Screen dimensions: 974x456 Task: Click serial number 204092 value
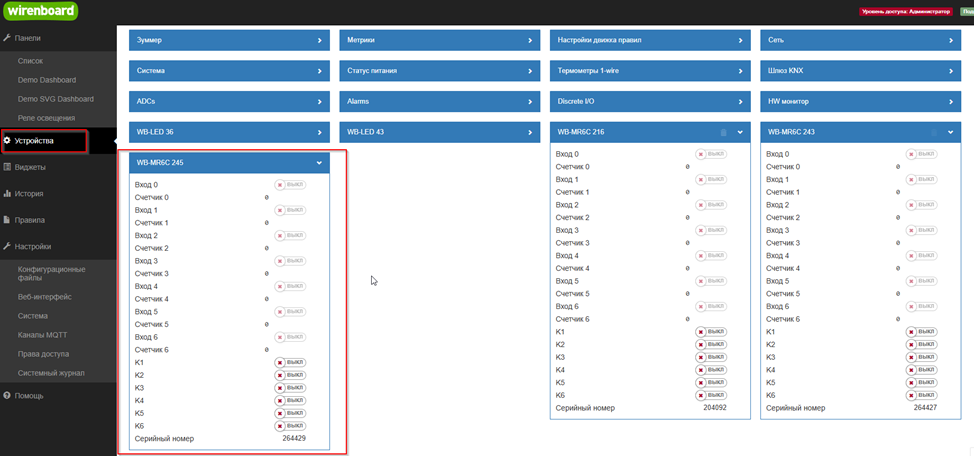point(715,408)
